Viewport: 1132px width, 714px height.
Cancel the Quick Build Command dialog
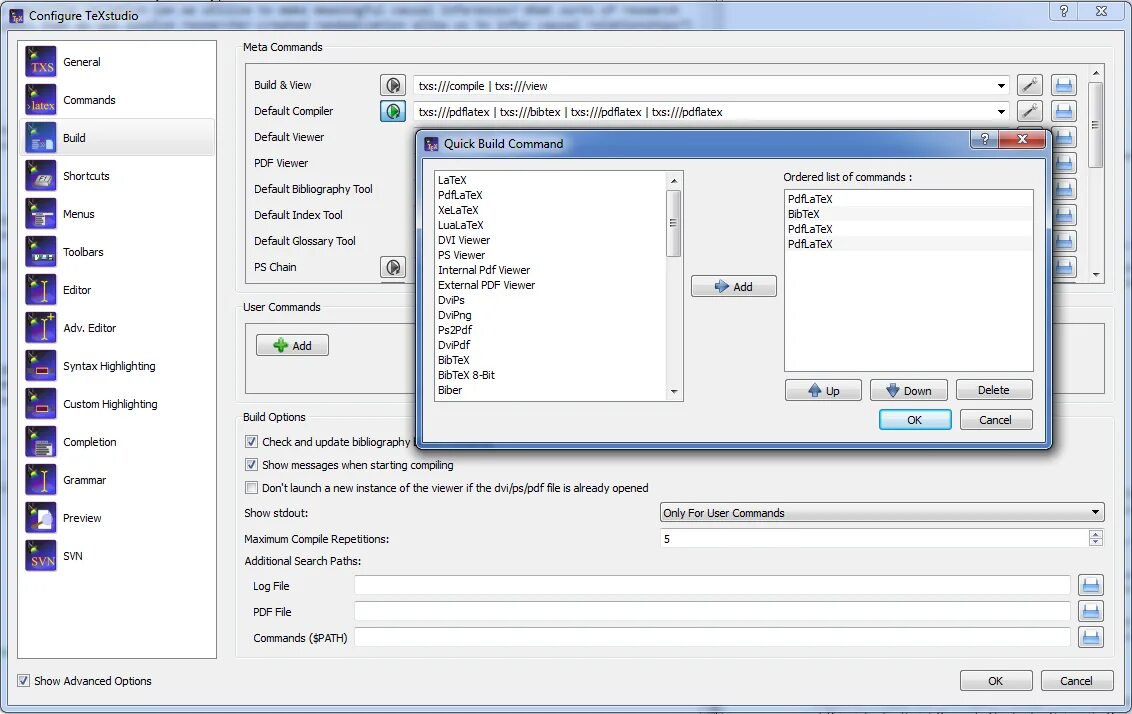pyautogui.click(x=996, y=420)
